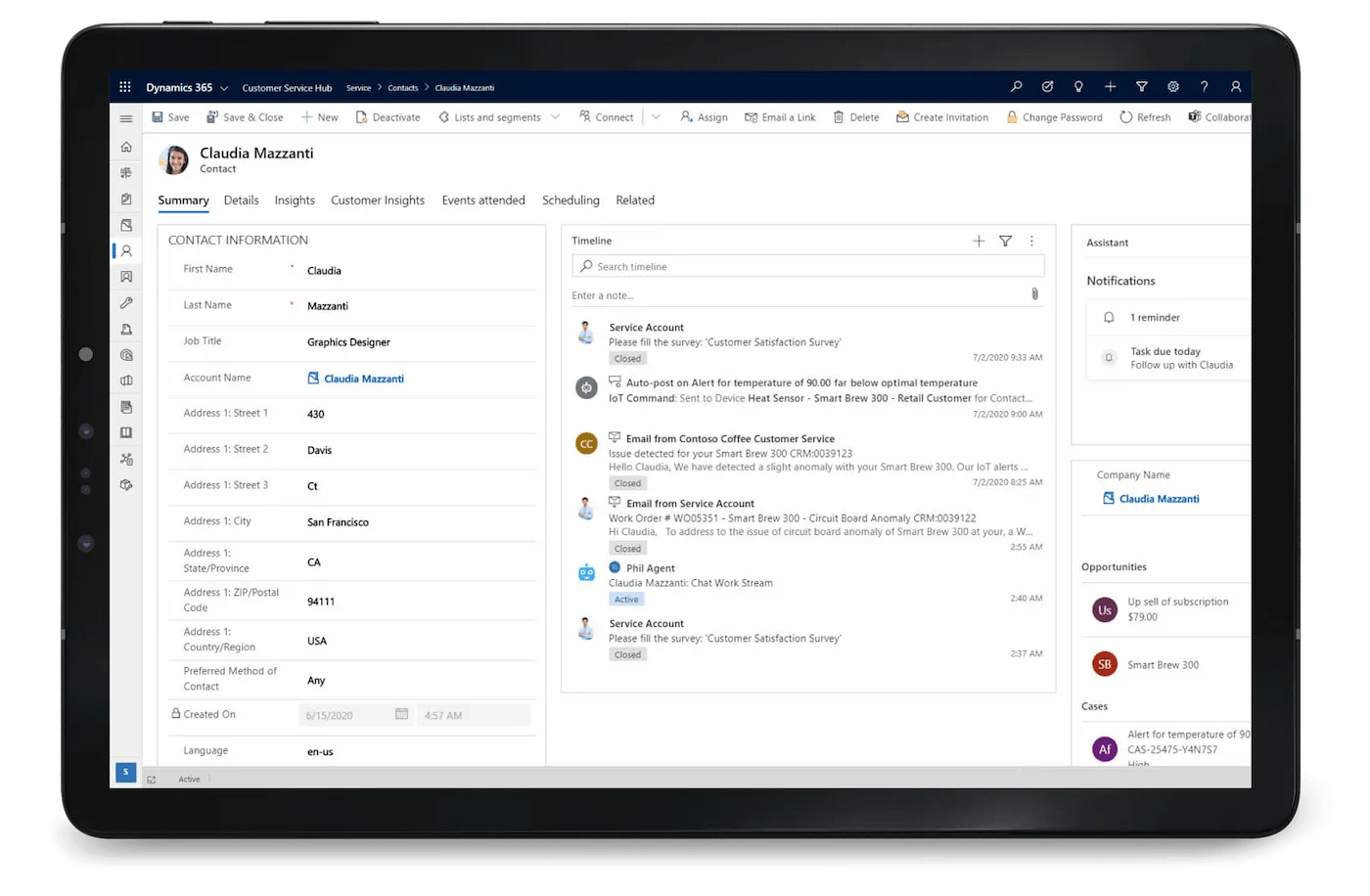Open the Created On calendar picker
Viewport: 1370px width, 896px height.
coord(401,715)
